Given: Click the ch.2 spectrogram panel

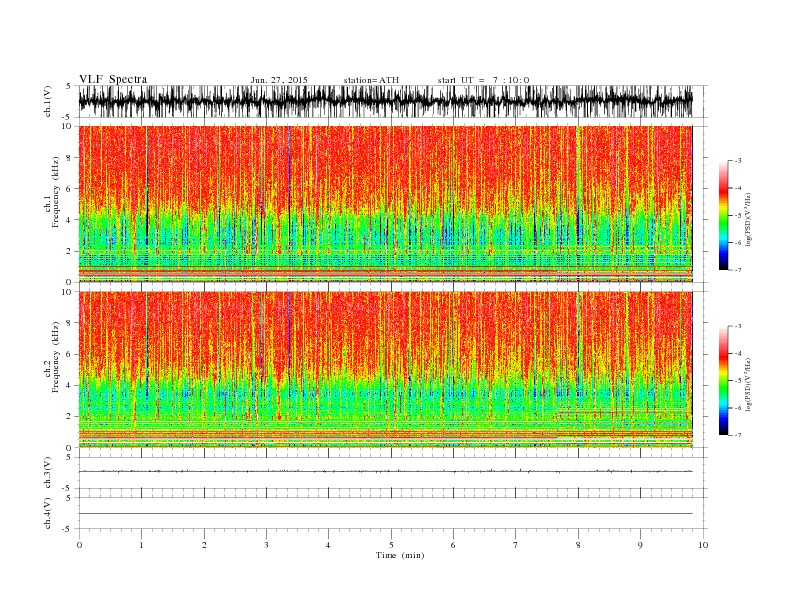Looking at the screenshot, I should coord(386,370).
